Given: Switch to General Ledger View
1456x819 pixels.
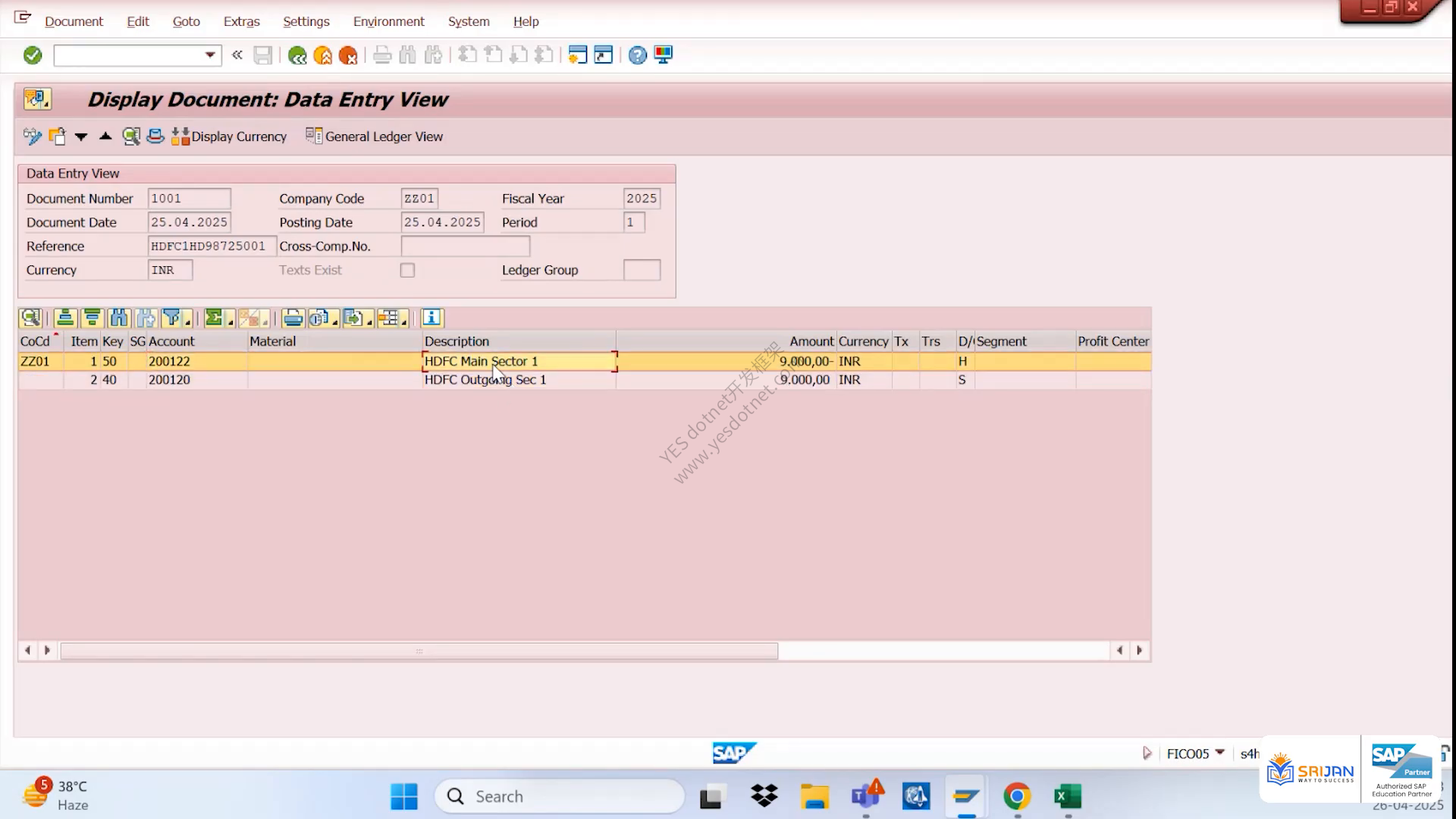Looking at the screenshot, I should click(x=375, y=136).
